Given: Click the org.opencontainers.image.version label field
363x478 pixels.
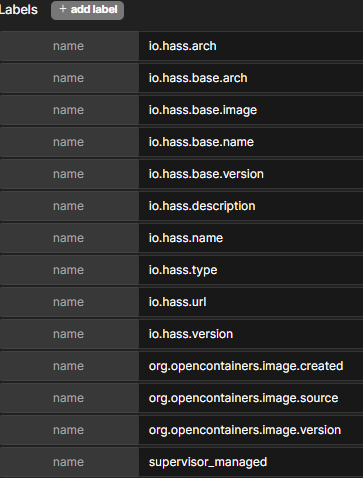Looking at the screenshot, I should coord(251,430).
